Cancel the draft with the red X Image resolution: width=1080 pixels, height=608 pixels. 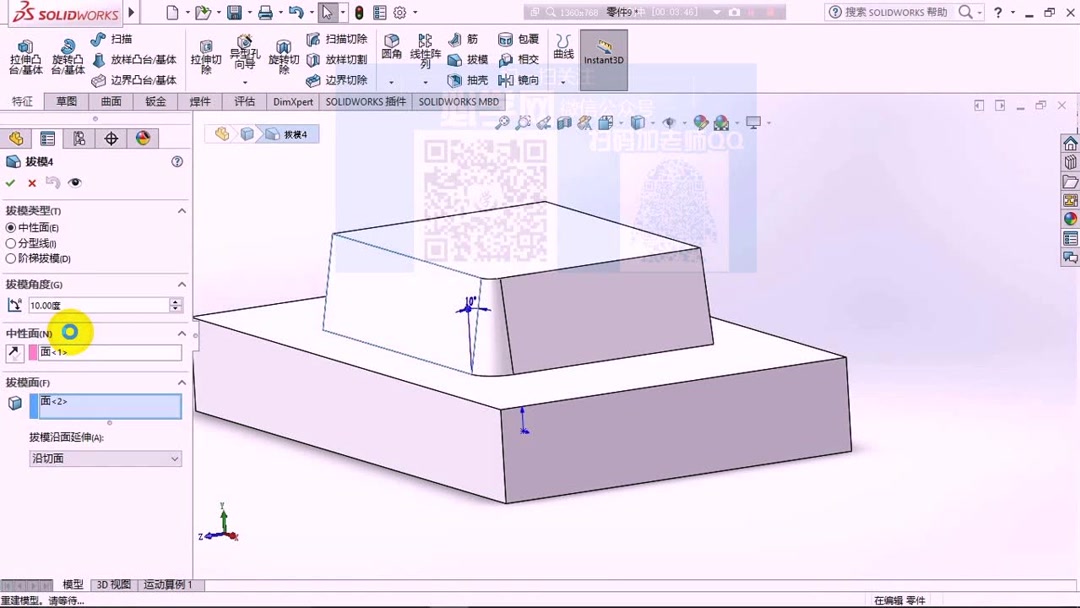pos(31,182)
